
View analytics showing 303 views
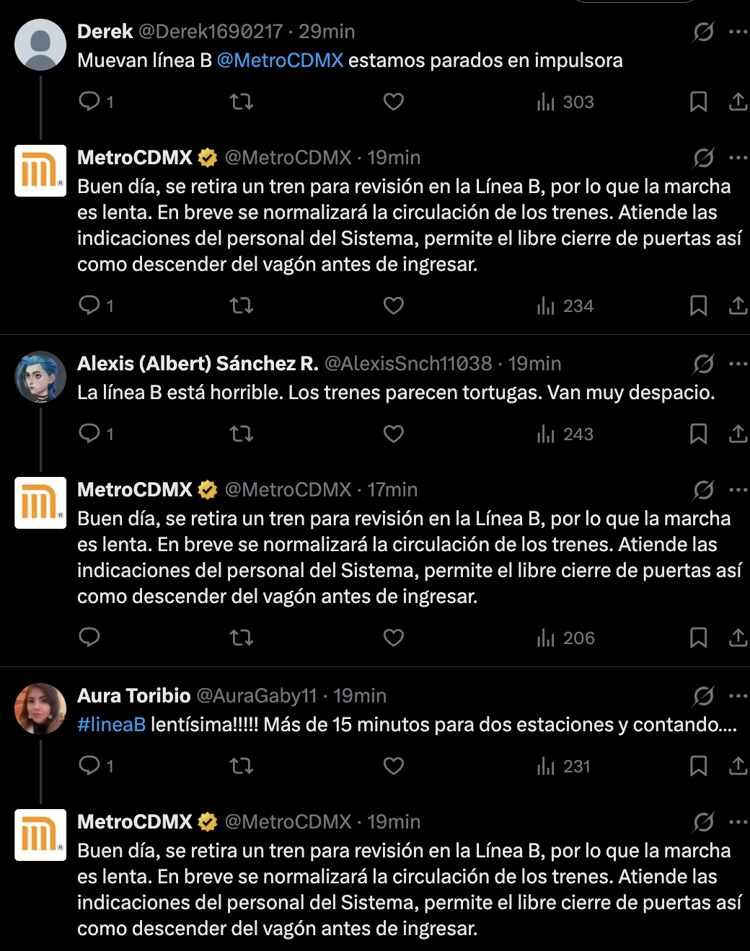pyautogui.click(x=566, y=102)
